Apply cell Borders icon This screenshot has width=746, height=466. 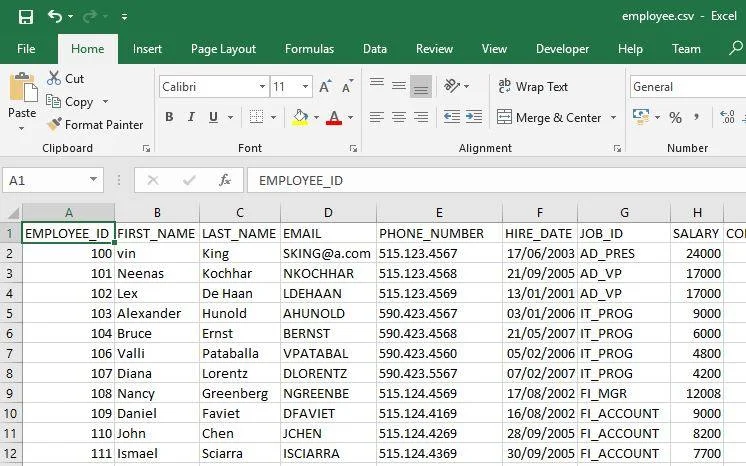coord(256,117)
